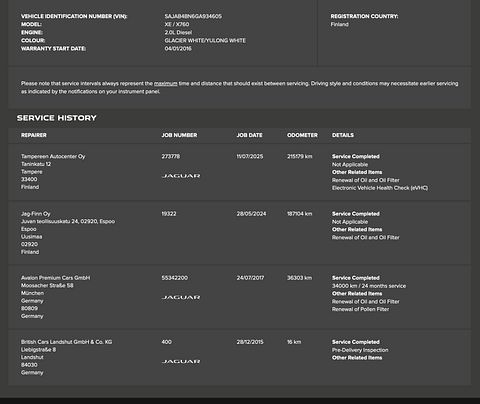Select the model value XE / X760

[177, 24]
